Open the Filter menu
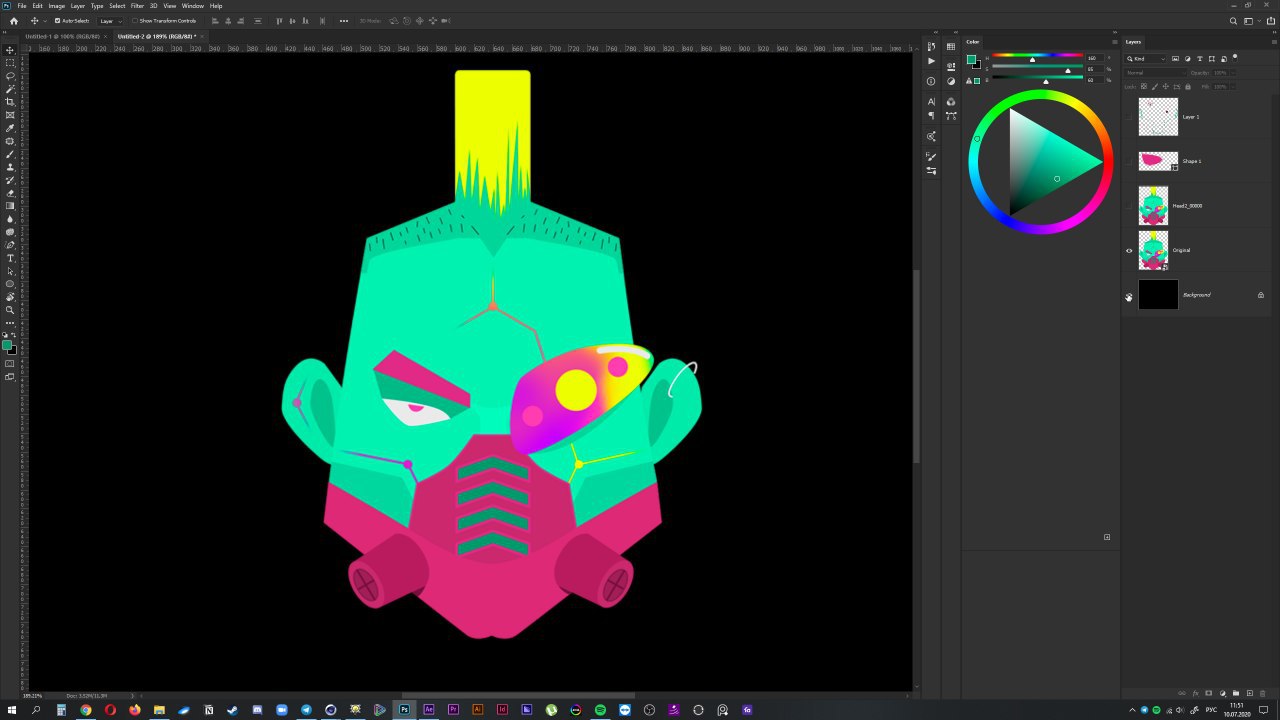Image resolution: width=1280 pixels, height=720 pixels. pos(137,6)
